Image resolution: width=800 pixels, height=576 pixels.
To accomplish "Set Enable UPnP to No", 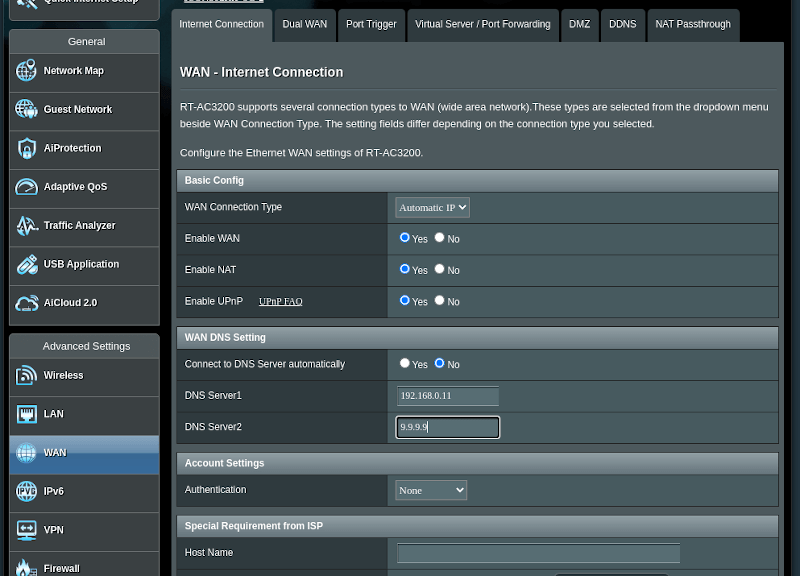I will point(439,300).
